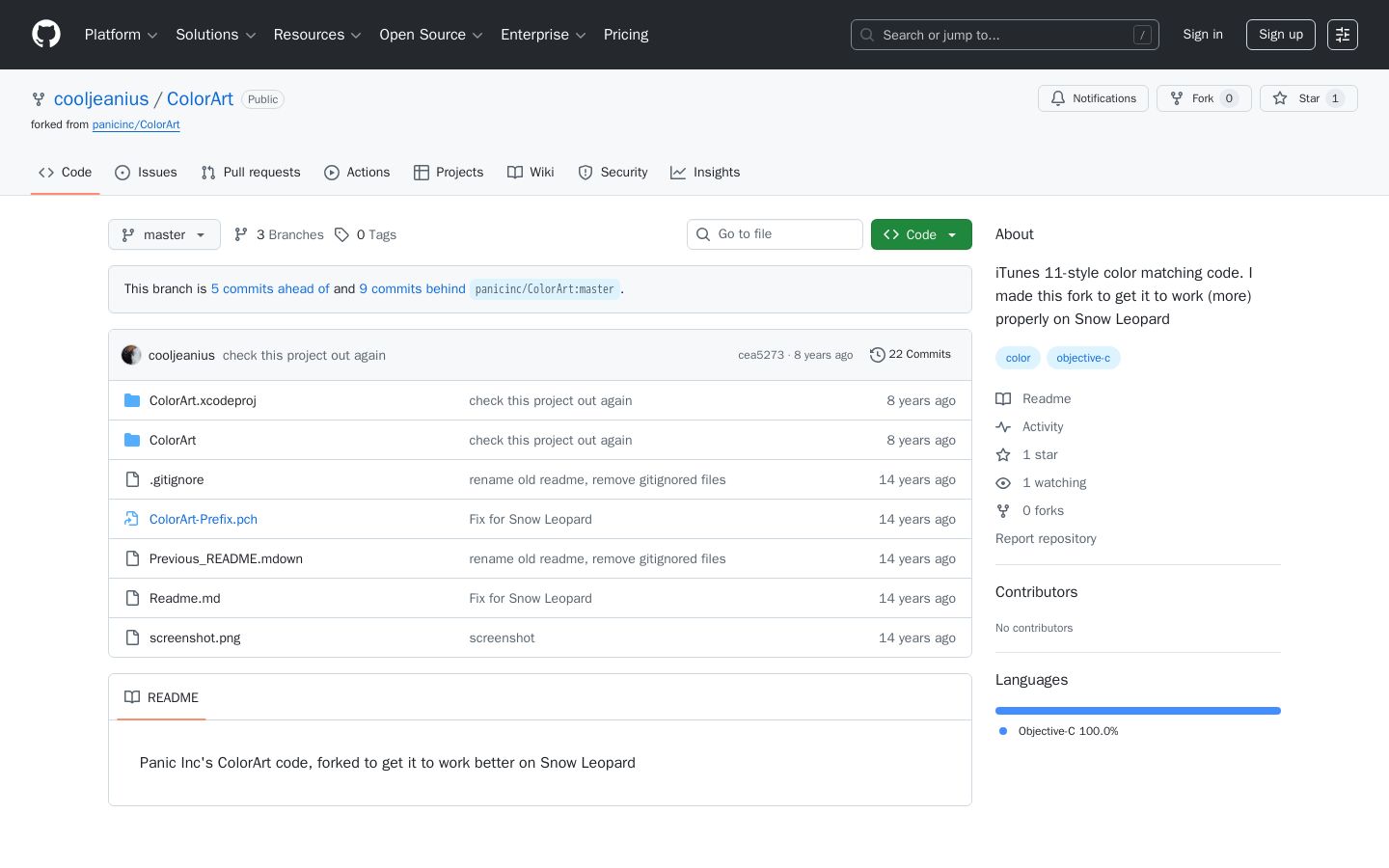Open the header menu icon beside Sign up
1389x868 pixels.
pos(1343,35)
